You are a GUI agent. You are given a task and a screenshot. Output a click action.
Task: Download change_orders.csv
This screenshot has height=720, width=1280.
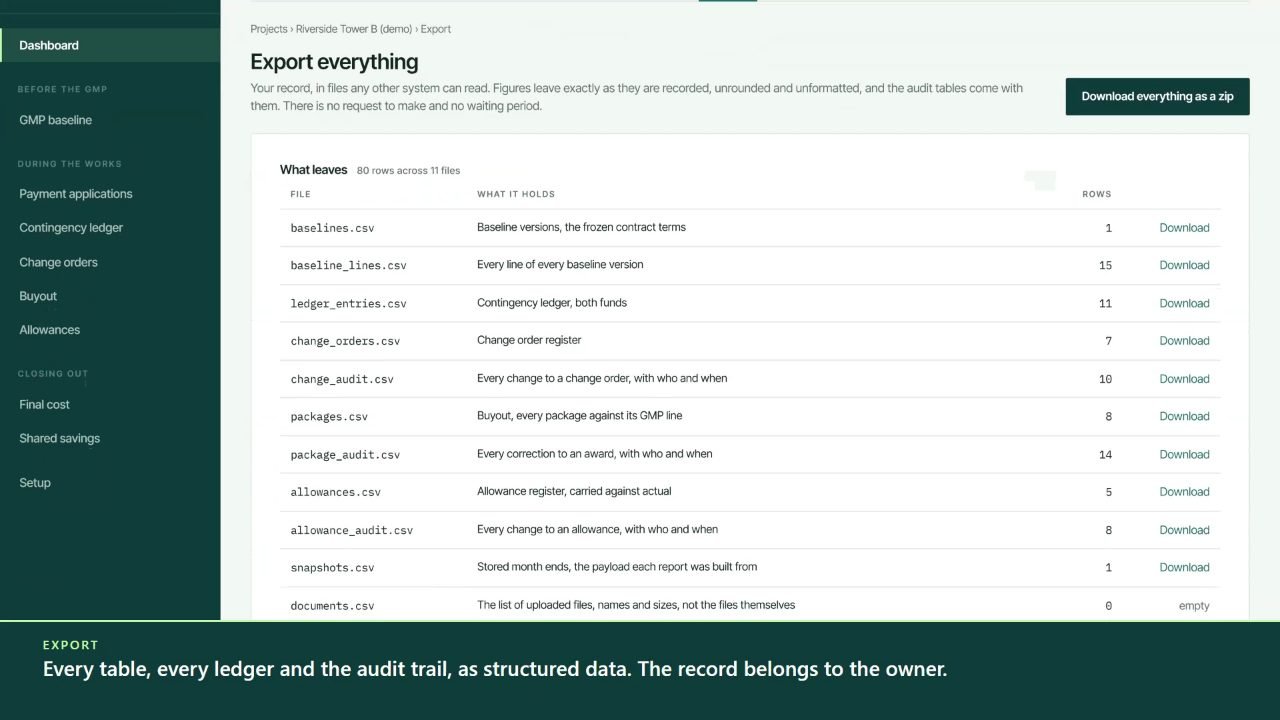[x=1184, y=341]
